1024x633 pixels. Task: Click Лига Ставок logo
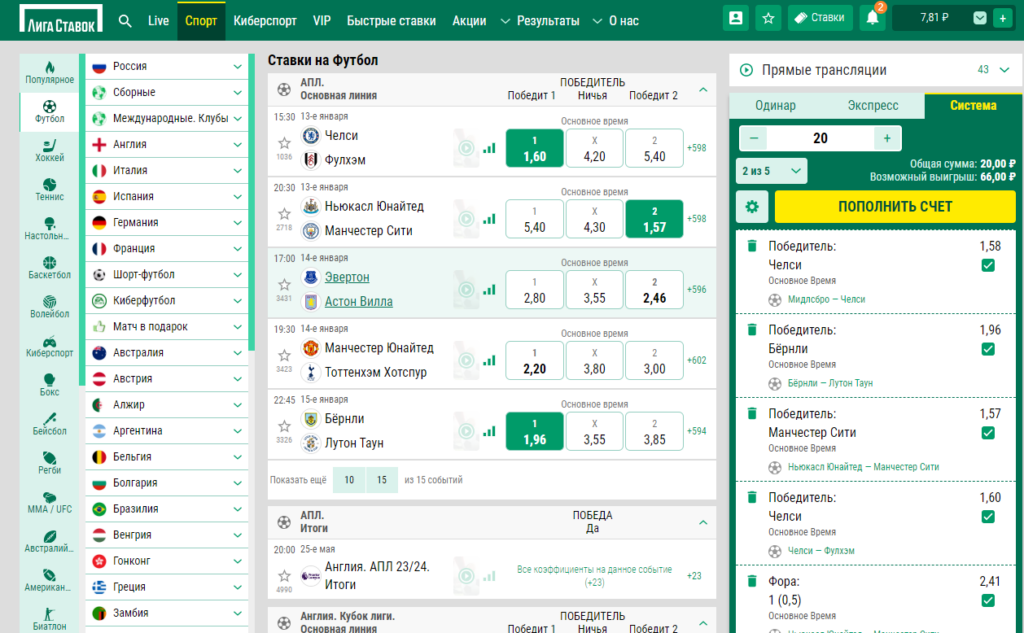tap(61, 19)
